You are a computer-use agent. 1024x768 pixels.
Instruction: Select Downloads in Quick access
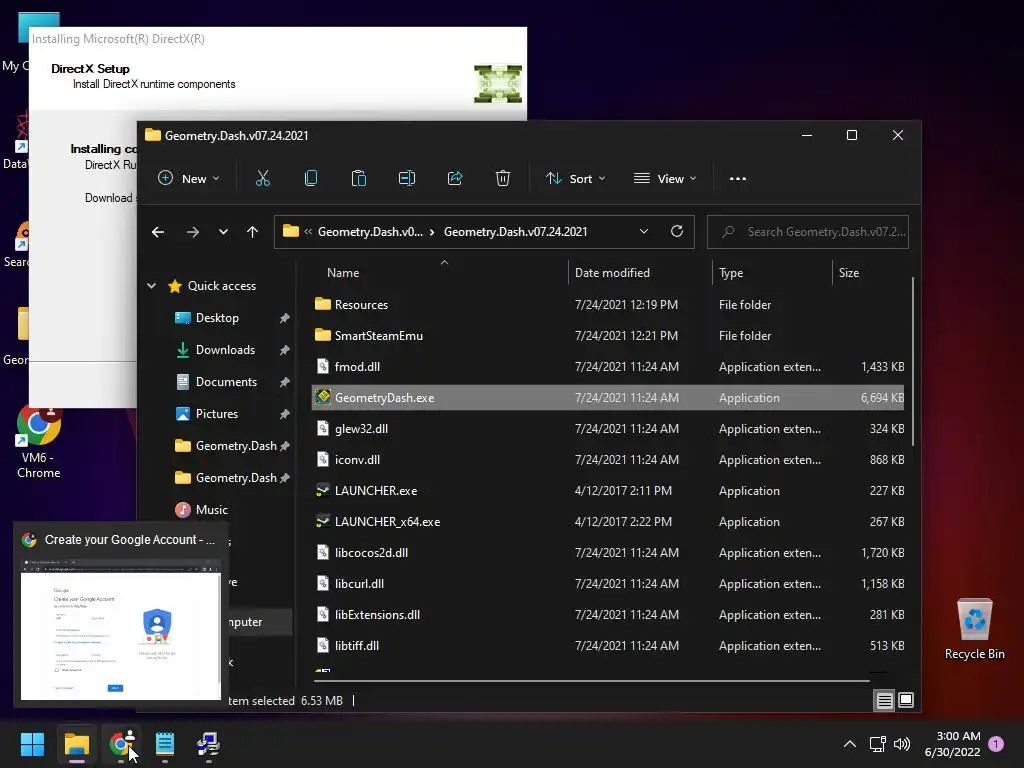(225, 349)
